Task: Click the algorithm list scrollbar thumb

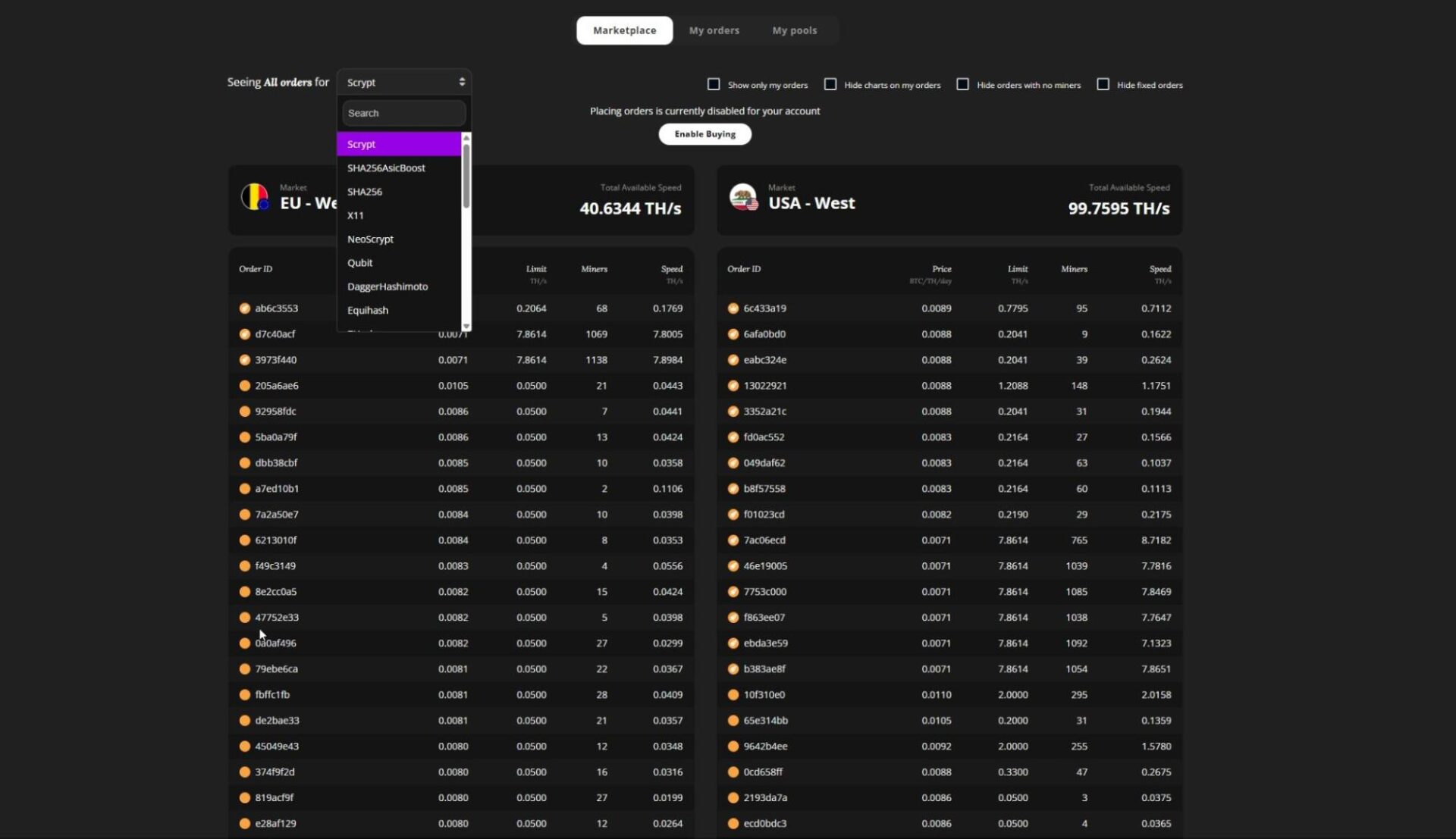Action: pyautogui.click(x=466, y=176)
